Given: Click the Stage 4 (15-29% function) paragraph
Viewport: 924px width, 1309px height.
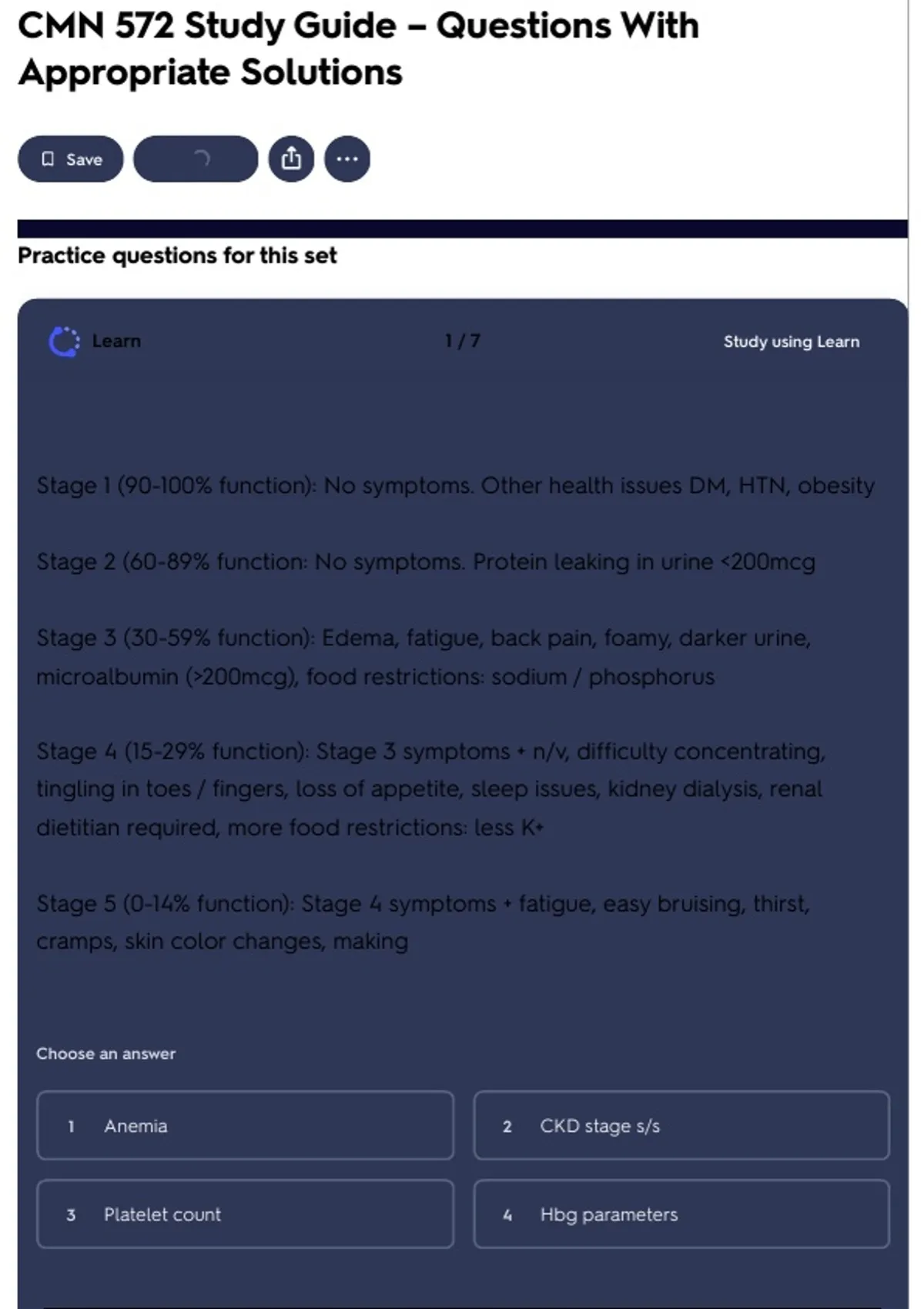Looking at the screenshot, I should (430, 789).
